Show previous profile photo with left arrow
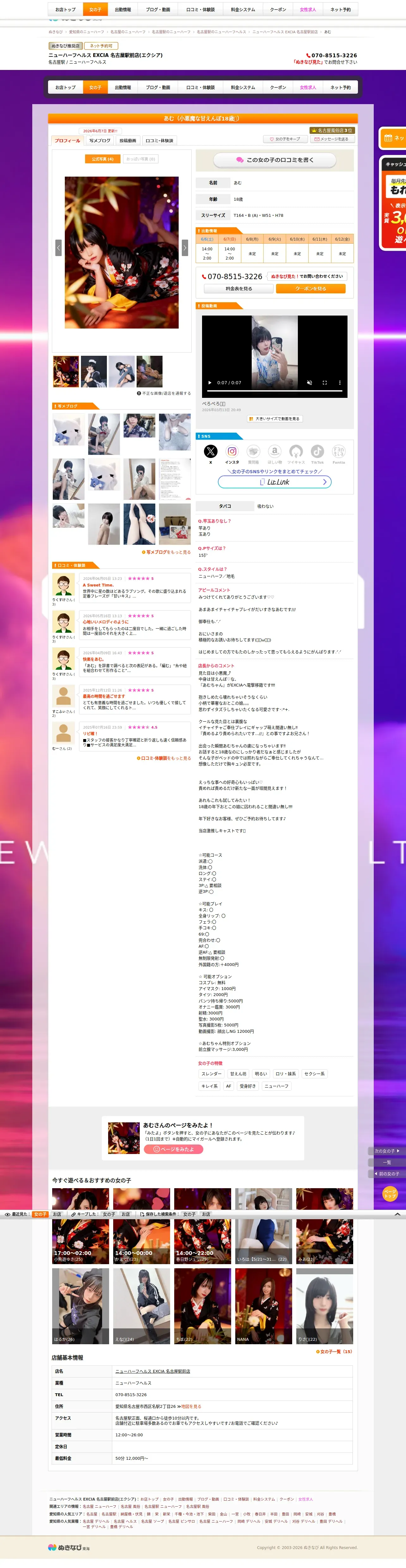 point(58,247)
